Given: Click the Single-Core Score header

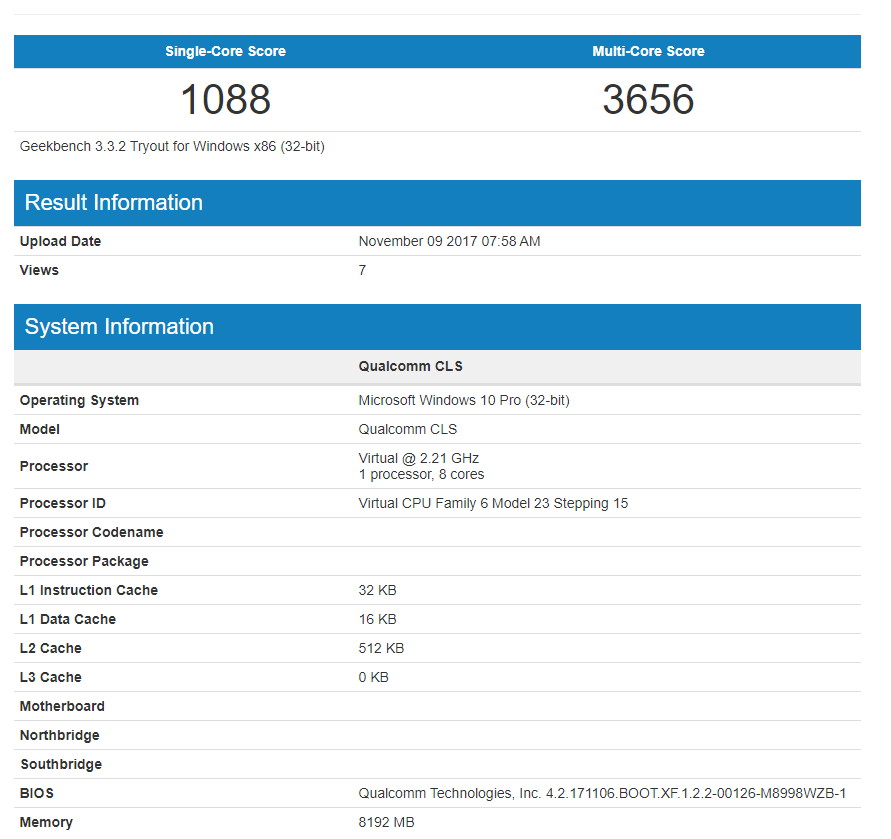Looking at the screenshot, I should (x=225, y=51).
